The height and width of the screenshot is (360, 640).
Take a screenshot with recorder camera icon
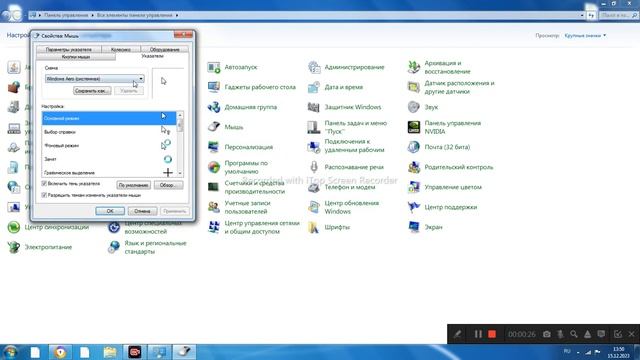[x=547, y=334]
